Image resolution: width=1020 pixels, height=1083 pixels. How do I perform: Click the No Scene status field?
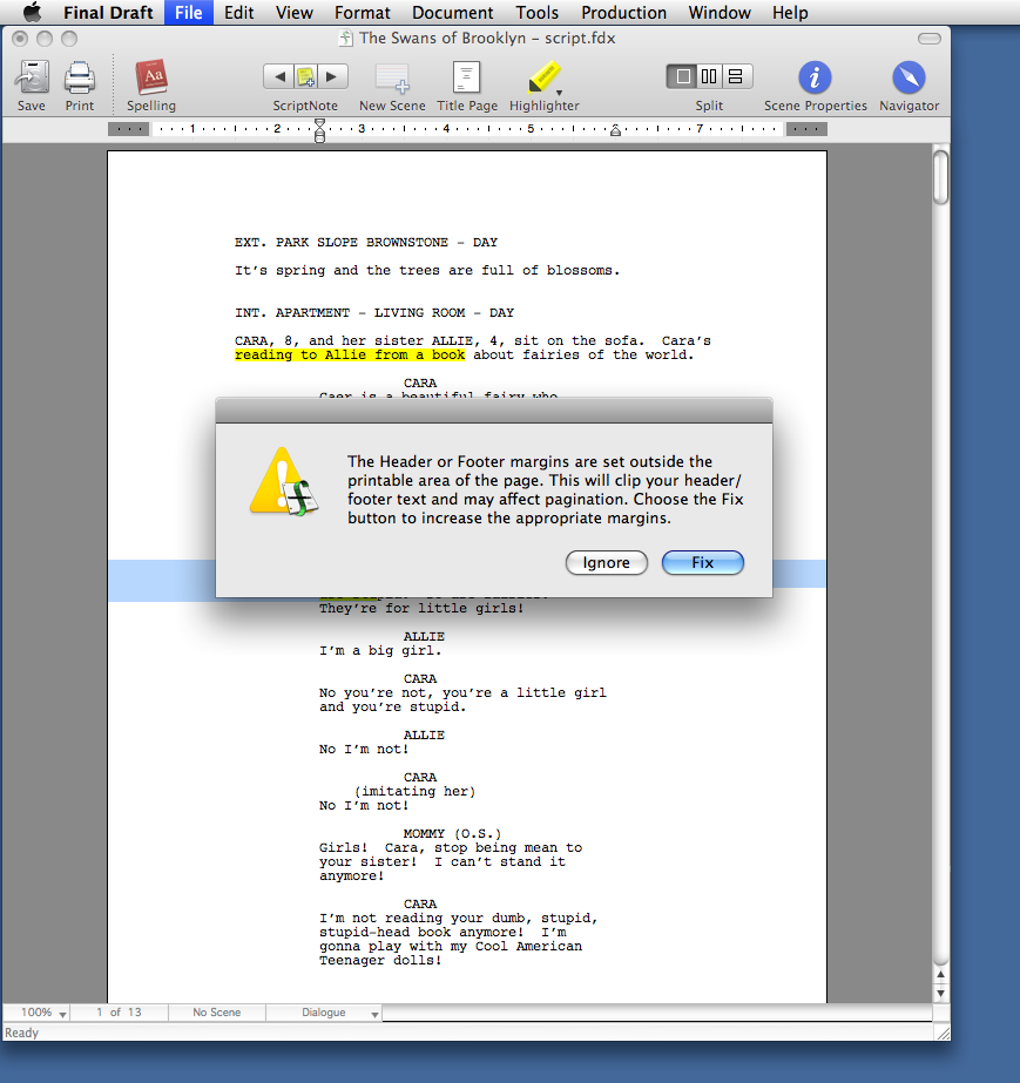click(x=217, y=1013)
